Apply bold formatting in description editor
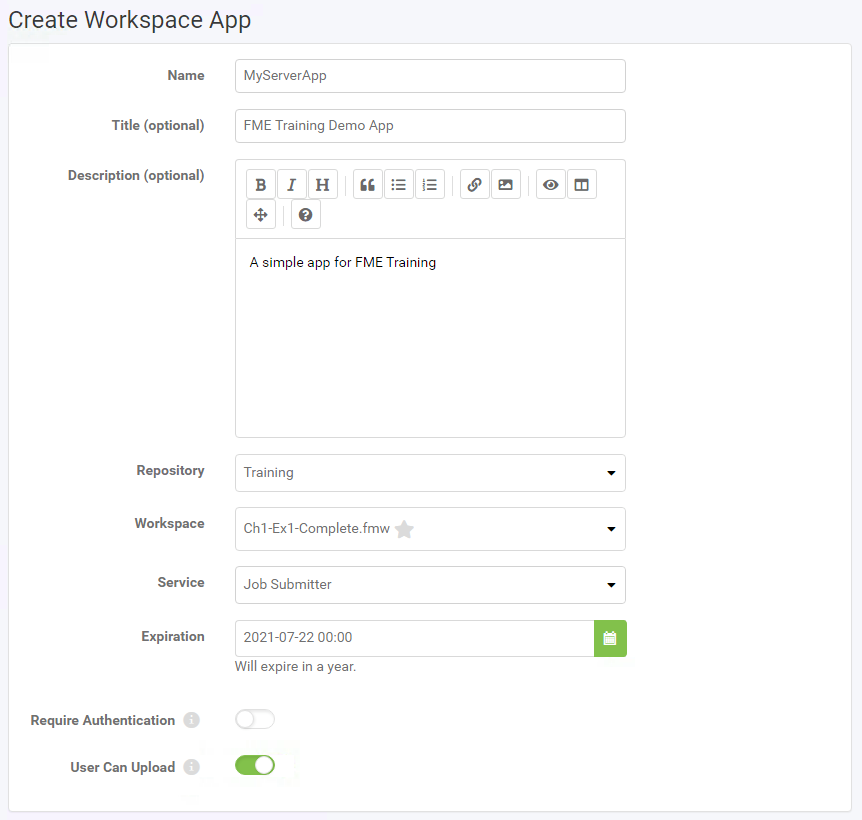The width and height of the screenshot is (862, 820). coord(261,185)
